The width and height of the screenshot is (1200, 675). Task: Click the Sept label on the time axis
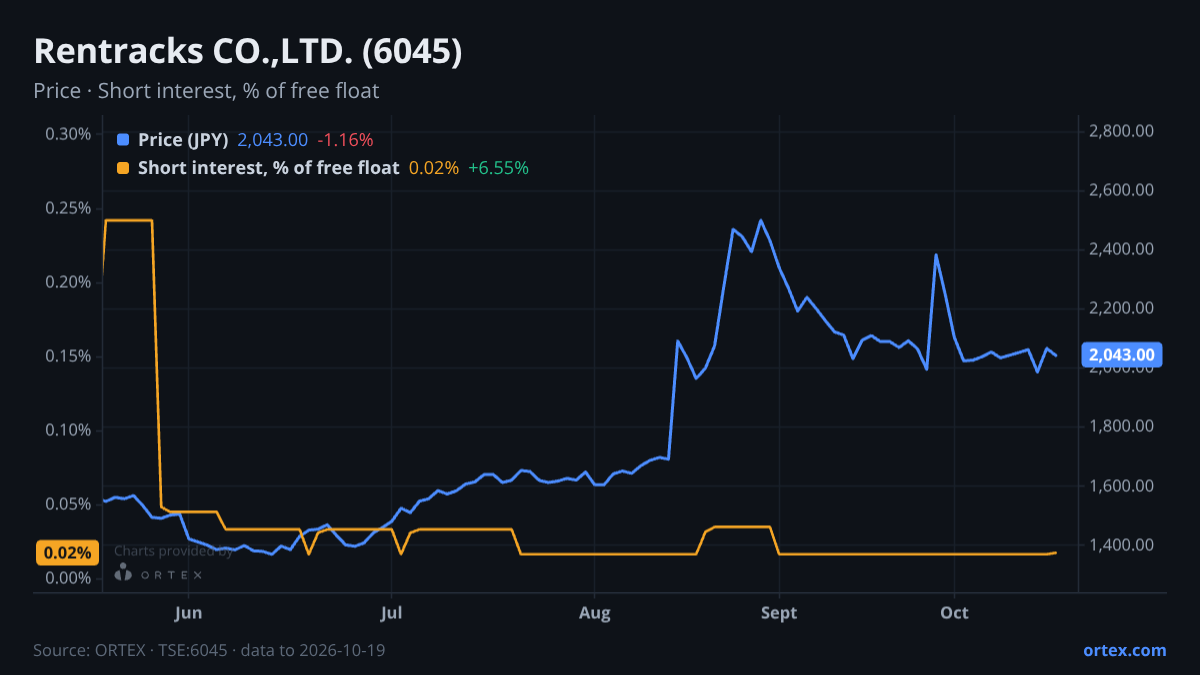point(779,613)
